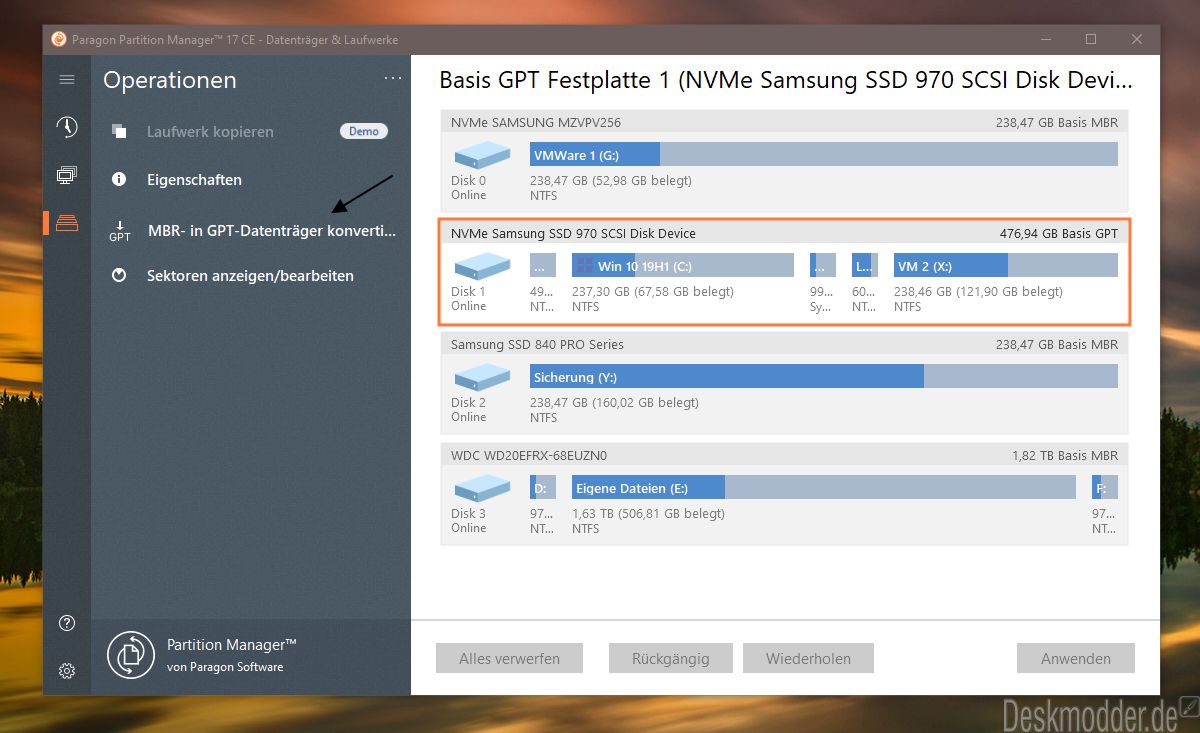Click Samsung SSD 840 PRO Series header
The height and width of the screenshot is (733, 1200).
pos(784,344)
